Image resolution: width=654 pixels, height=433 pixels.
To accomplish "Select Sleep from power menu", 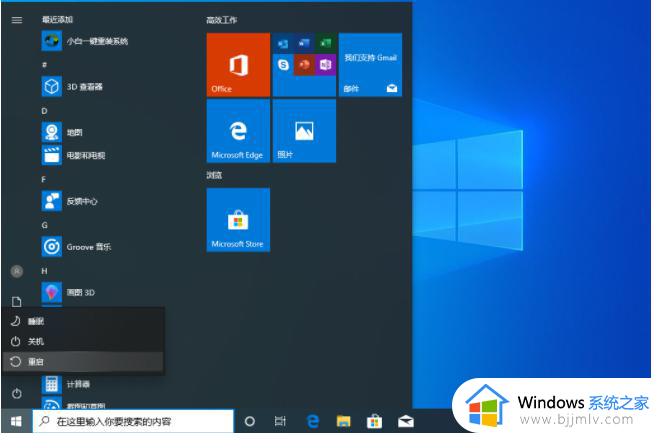I will click(x=83, y=321).
